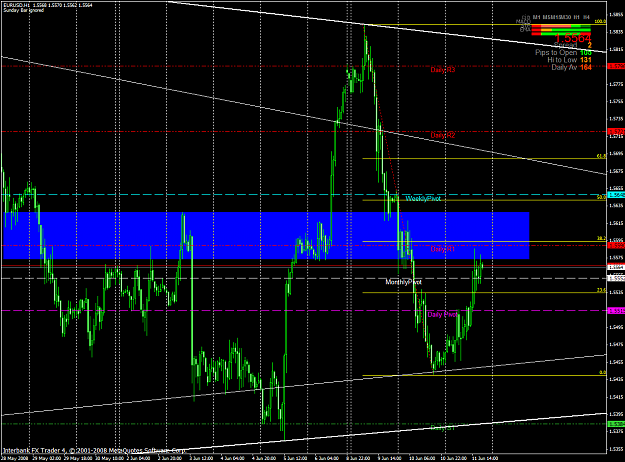Click the 'Hi to Low' readout

coord(562,60)
